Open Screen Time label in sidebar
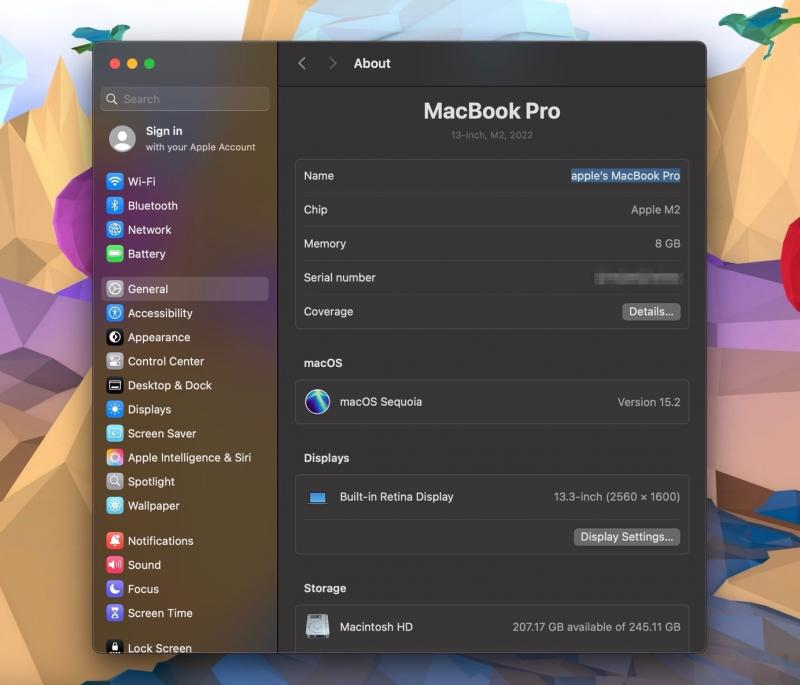Viewport: 800px width, 685px height. (x=160, y=613)
